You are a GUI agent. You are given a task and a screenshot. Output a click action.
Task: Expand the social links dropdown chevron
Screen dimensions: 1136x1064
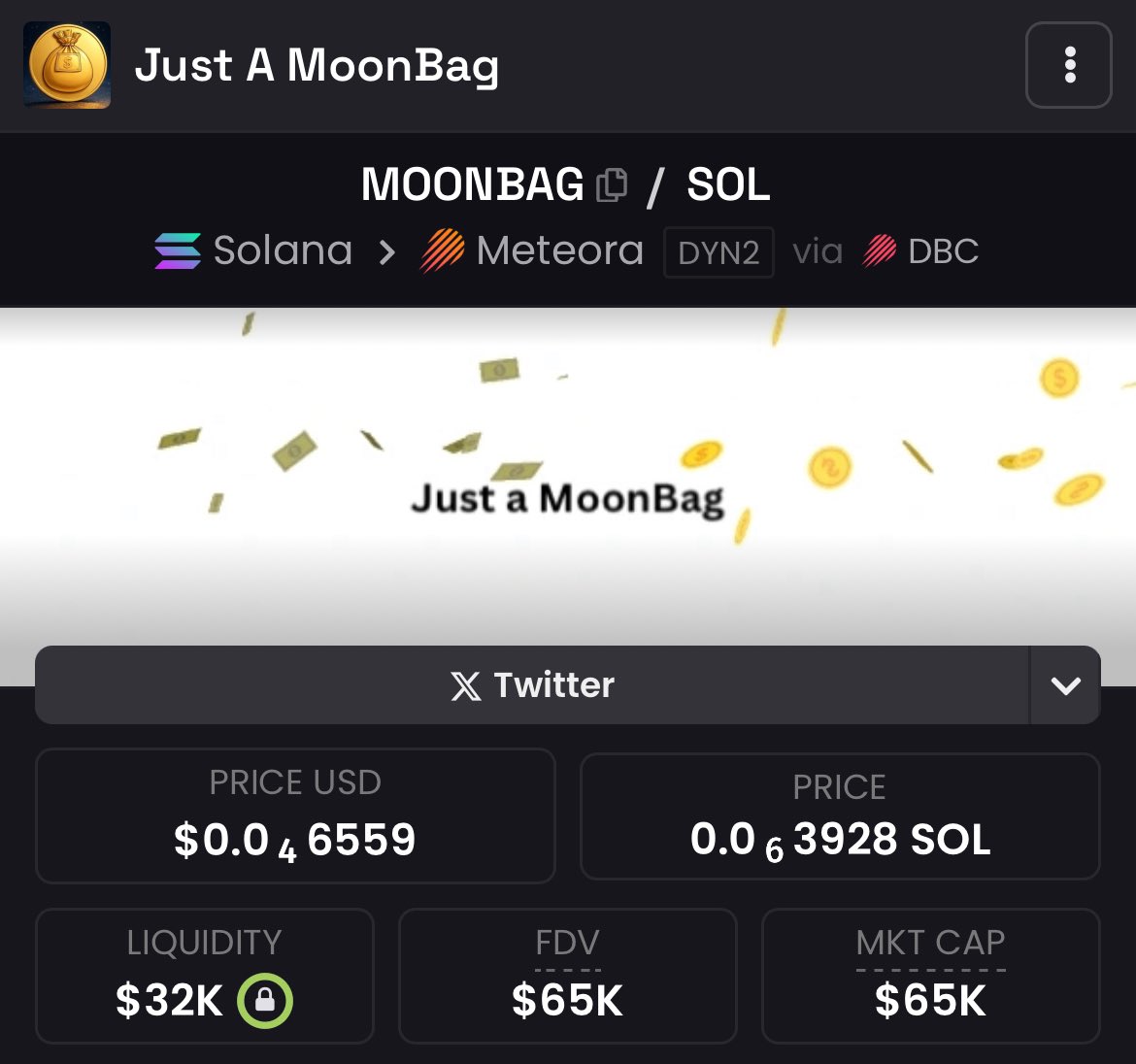click(1065, 685)
